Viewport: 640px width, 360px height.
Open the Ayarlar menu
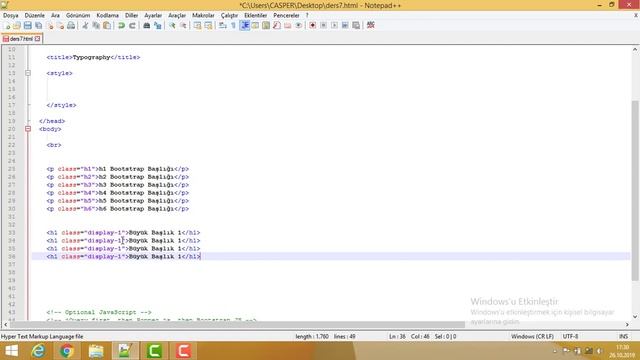click(153, 15)
